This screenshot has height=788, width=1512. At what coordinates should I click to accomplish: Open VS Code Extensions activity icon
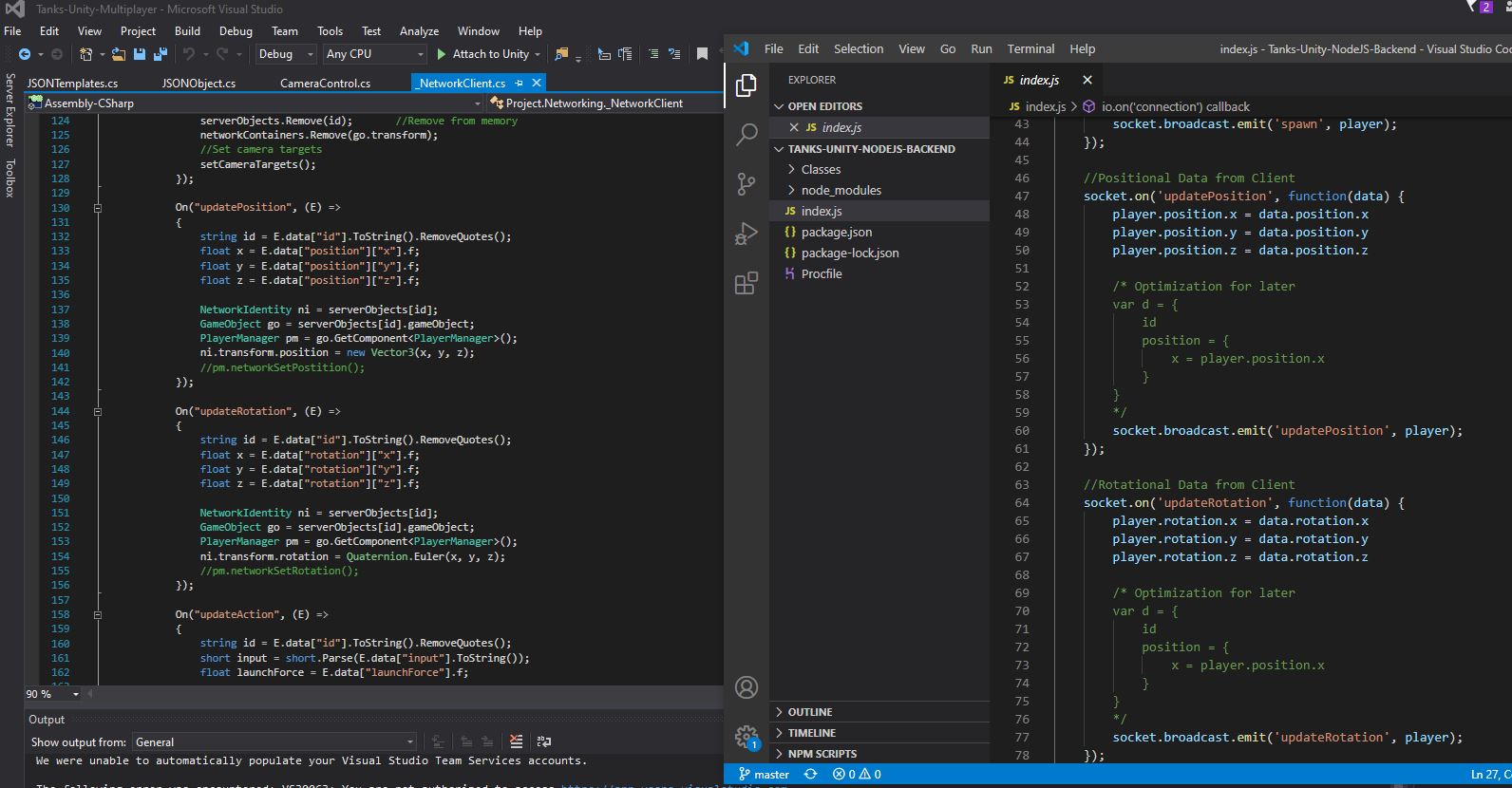pos(747,283)
